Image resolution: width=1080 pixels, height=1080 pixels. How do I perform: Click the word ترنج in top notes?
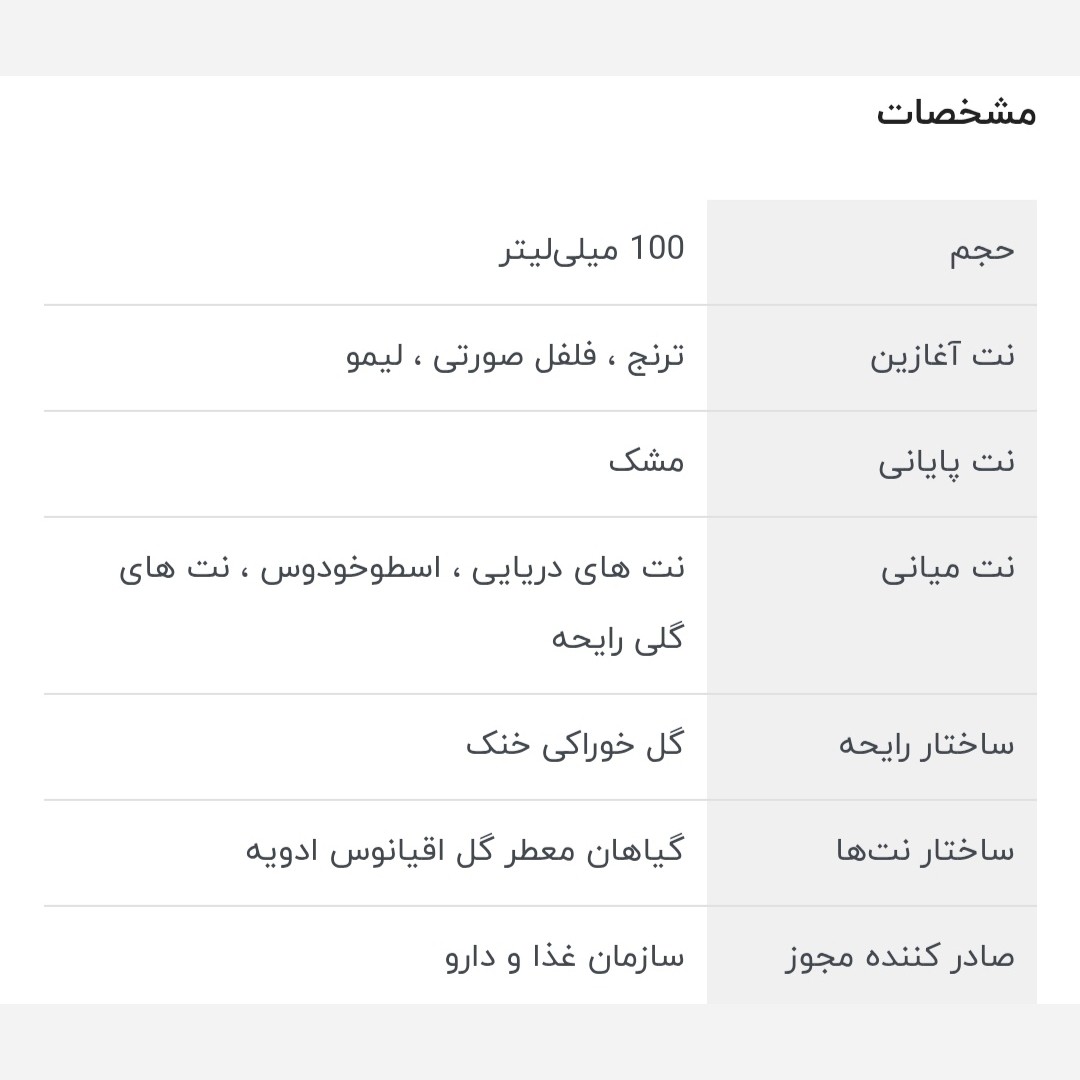656,357
